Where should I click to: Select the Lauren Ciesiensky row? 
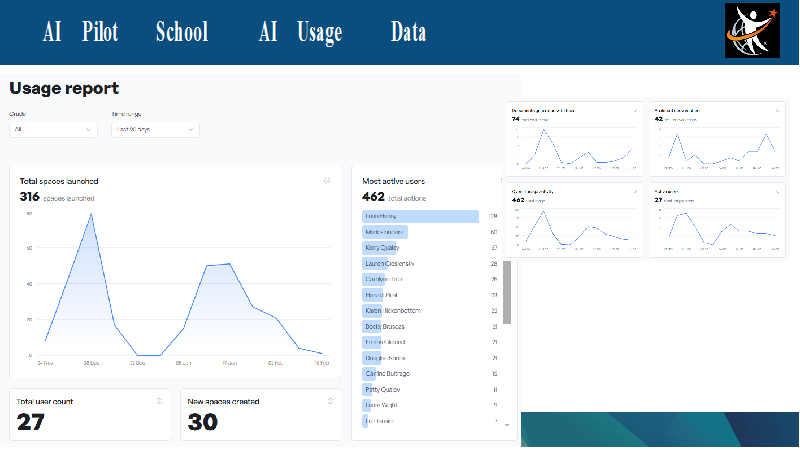[430, 263]
